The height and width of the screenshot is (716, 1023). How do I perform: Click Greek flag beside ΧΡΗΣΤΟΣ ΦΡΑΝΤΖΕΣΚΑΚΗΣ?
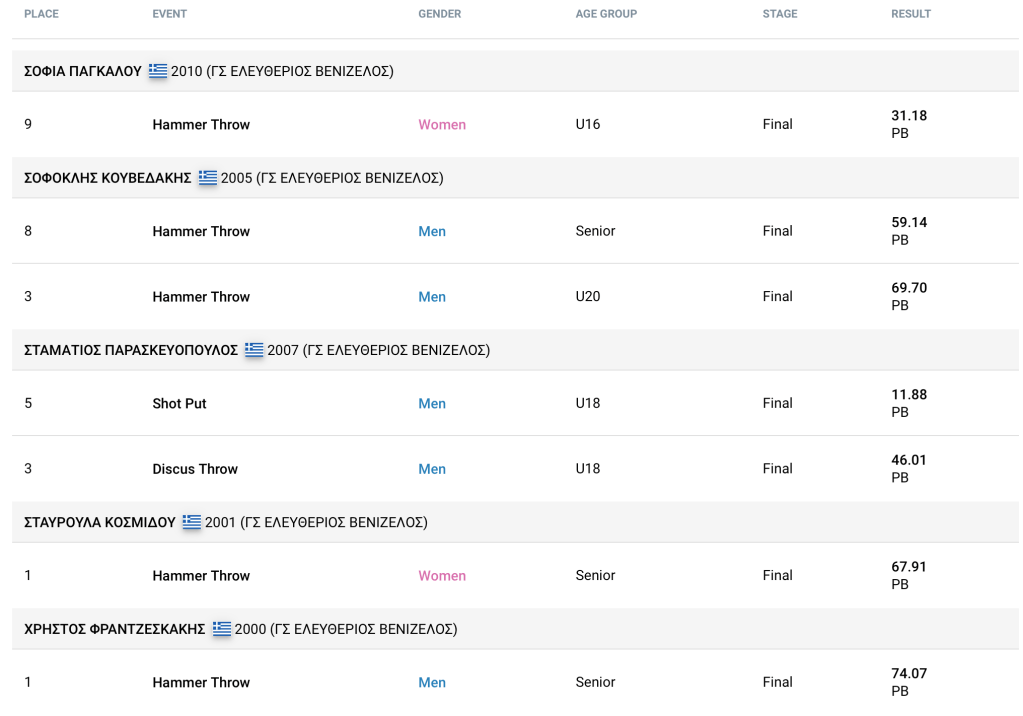(x=221, y=629)
